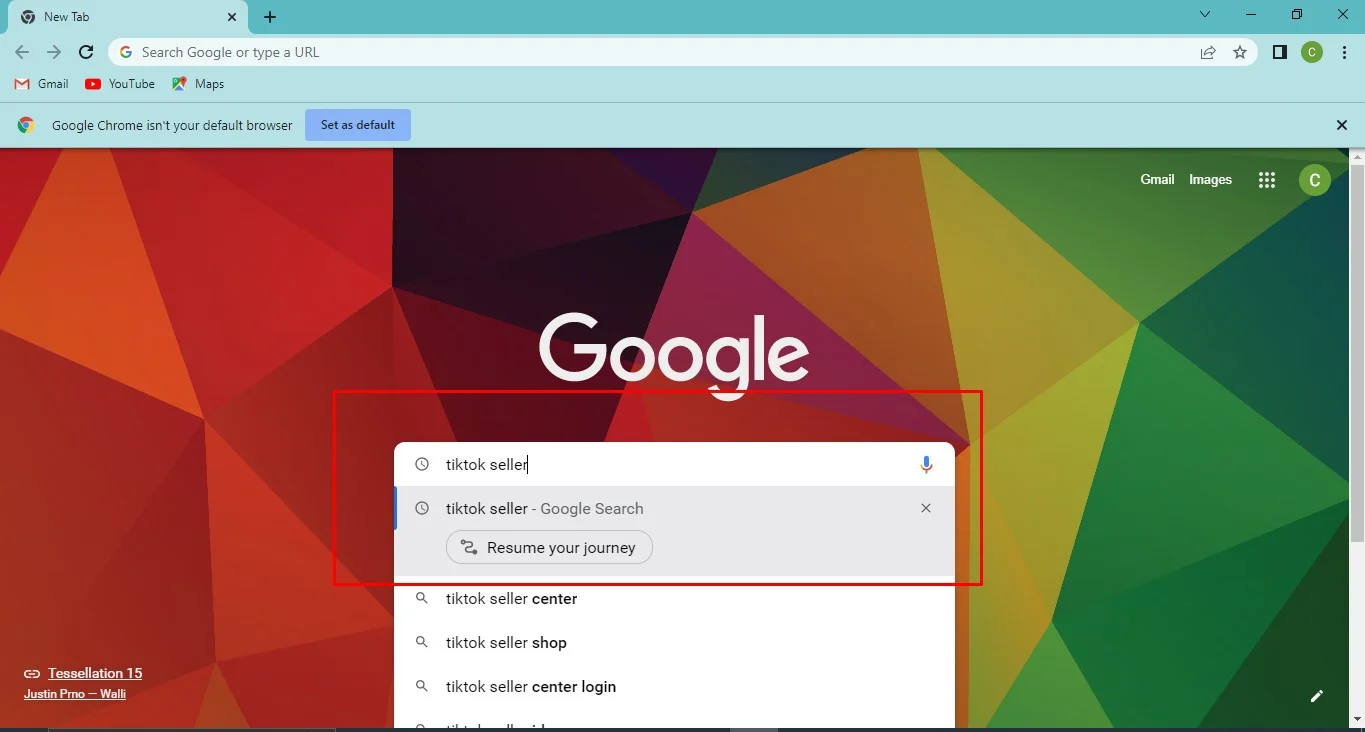Open the Google apps grid
This screenshot has height=732, width=1365.
pos(1267,180)
